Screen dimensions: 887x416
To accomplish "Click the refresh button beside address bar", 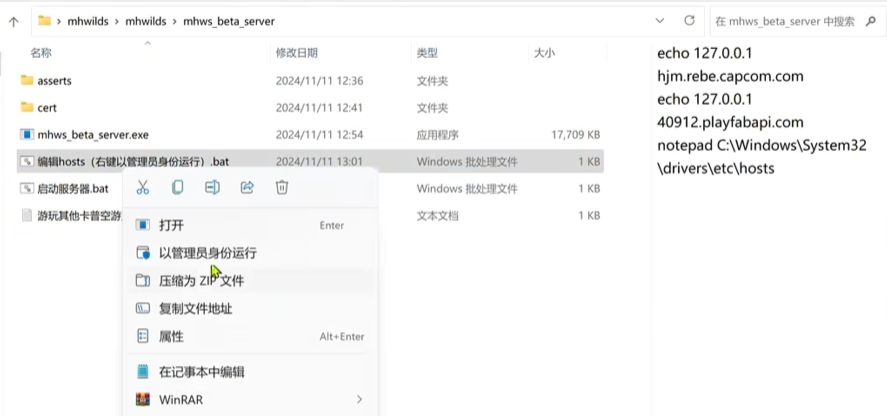I will pyautogui.click(x=689, y=20).
